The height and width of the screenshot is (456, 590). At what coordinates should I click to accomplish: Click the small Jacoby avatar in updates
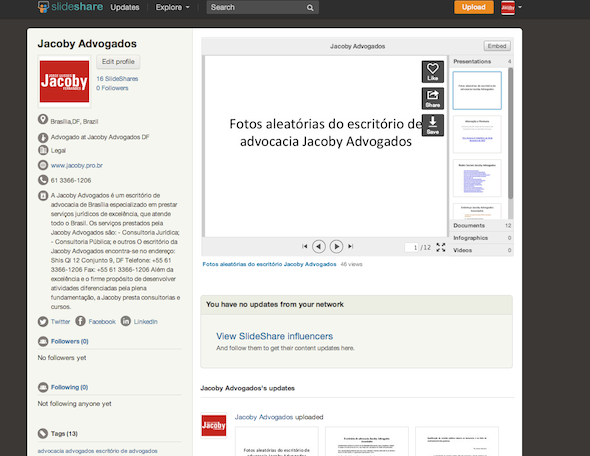point(214,426)
